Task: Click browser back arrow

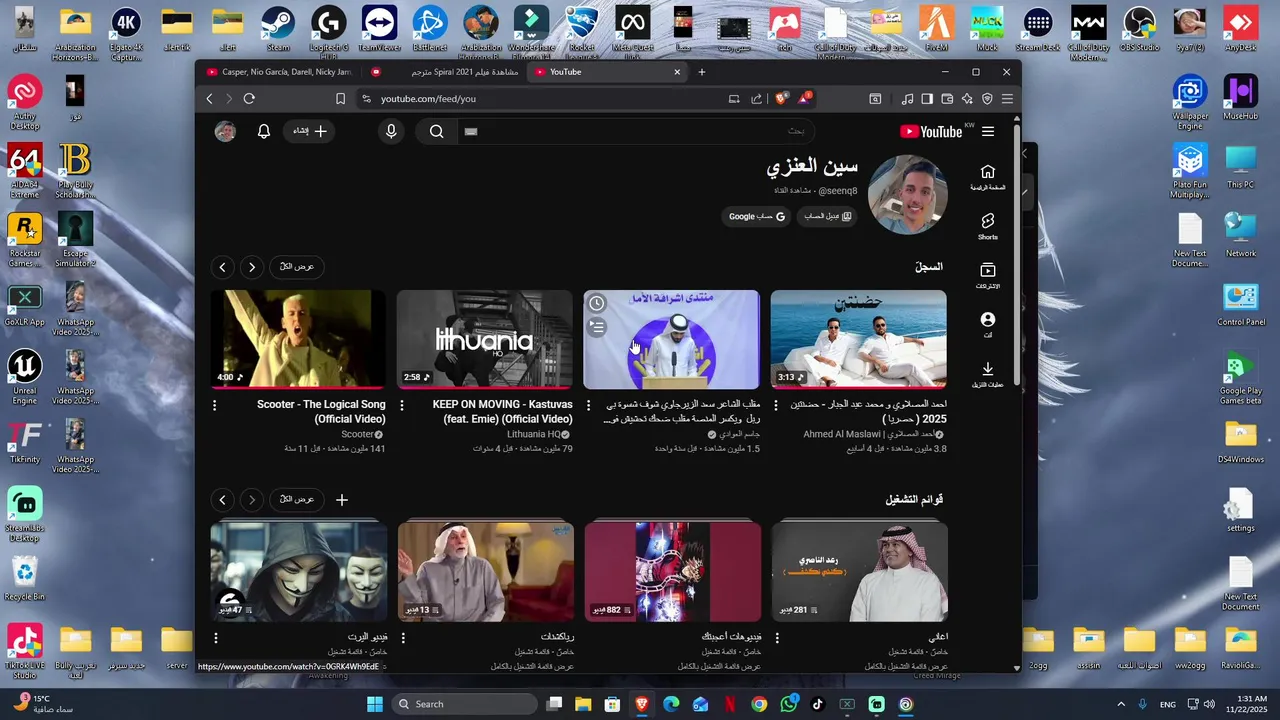Action: click(209, 99)
